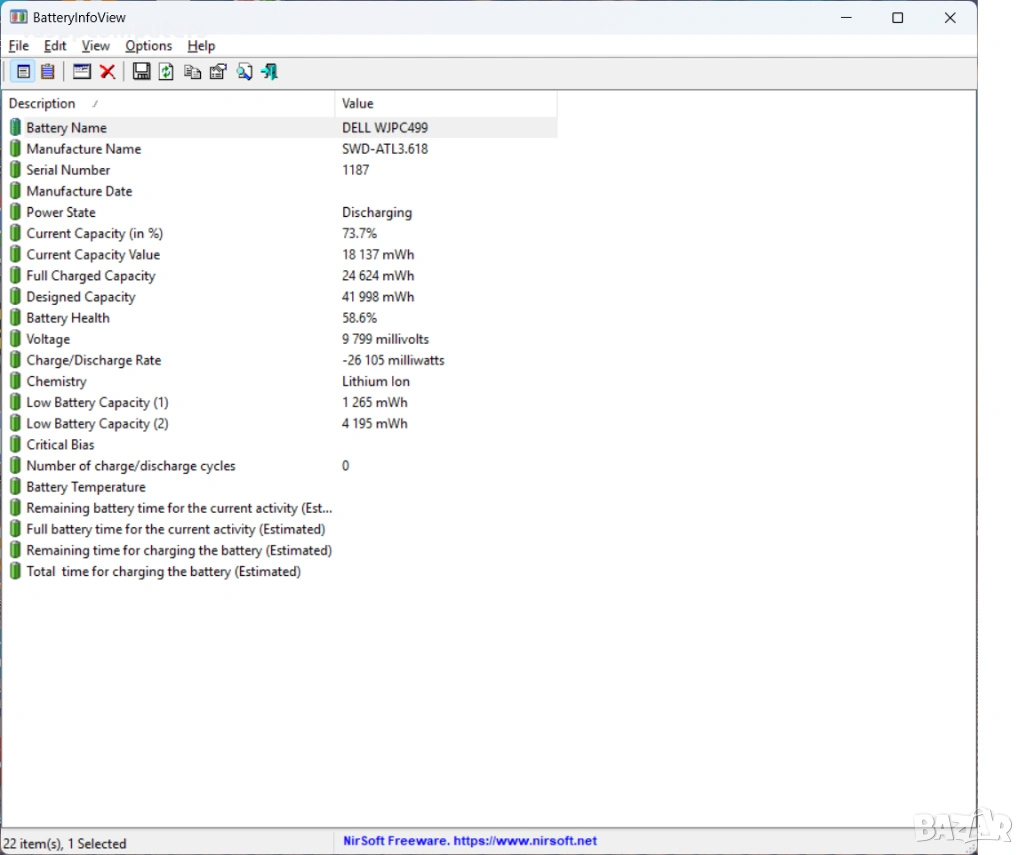
Task: Open the Edit menu
Action: tap(55, 46)
